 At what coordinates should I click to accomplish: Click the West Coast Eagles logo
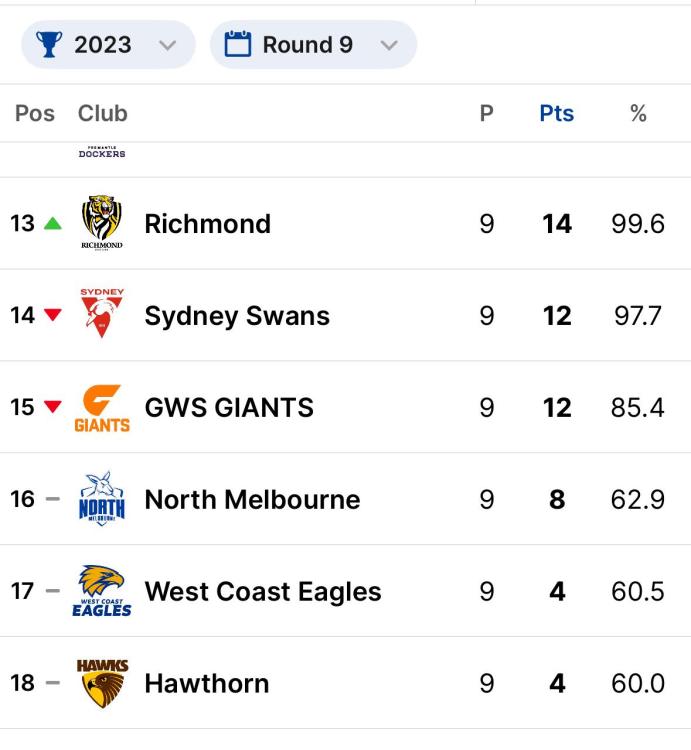(102, 591)
